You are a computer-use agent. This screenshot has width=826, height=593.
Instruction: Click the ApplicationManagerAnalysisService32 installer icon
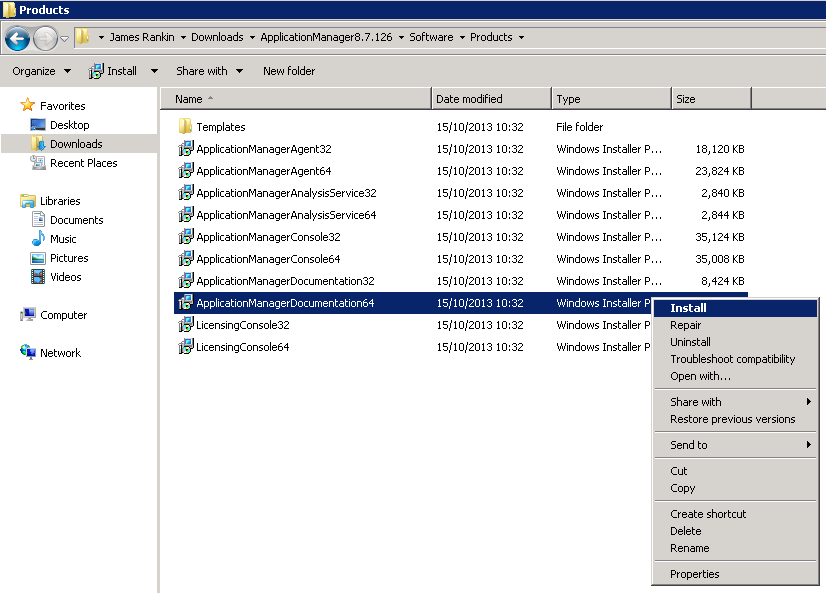click(185, 193)
